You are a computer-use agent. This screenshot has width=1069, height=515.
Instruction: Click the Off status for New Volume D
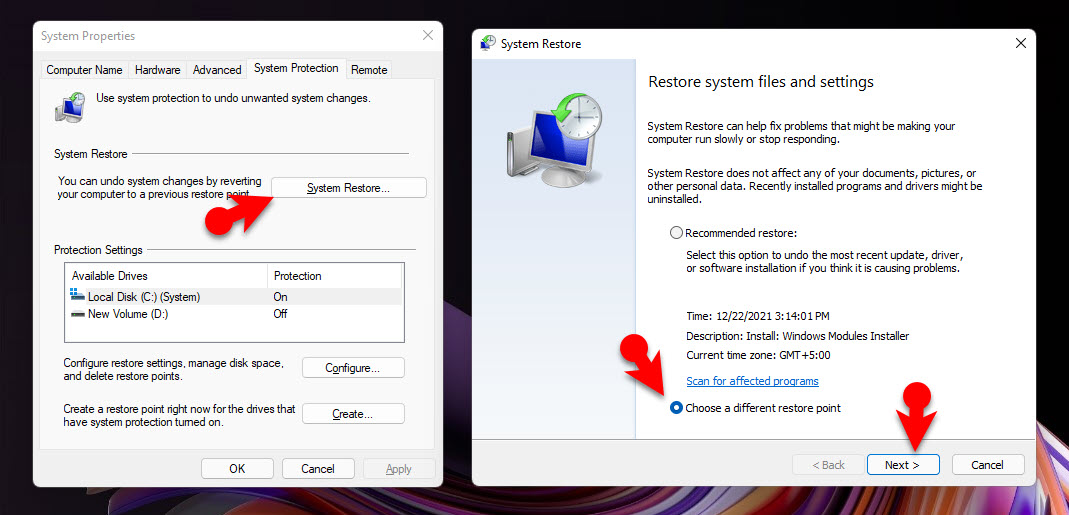(x=280, y=314)
